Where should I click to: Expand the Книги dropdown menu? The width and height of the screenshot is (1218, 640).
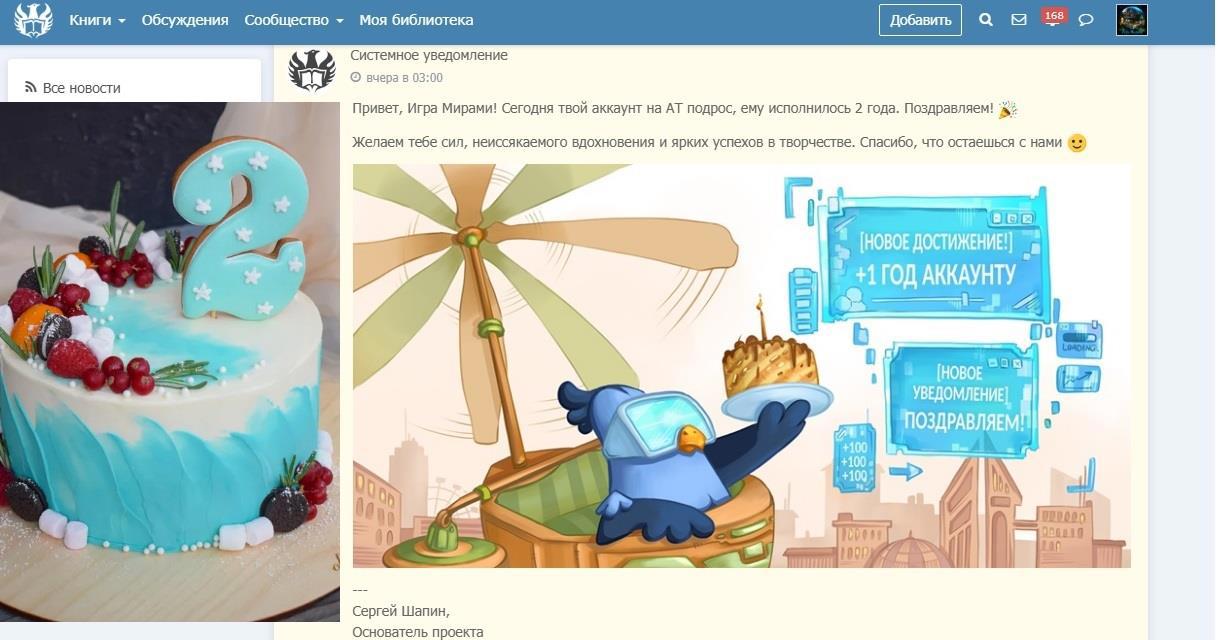tap(97, 20)
